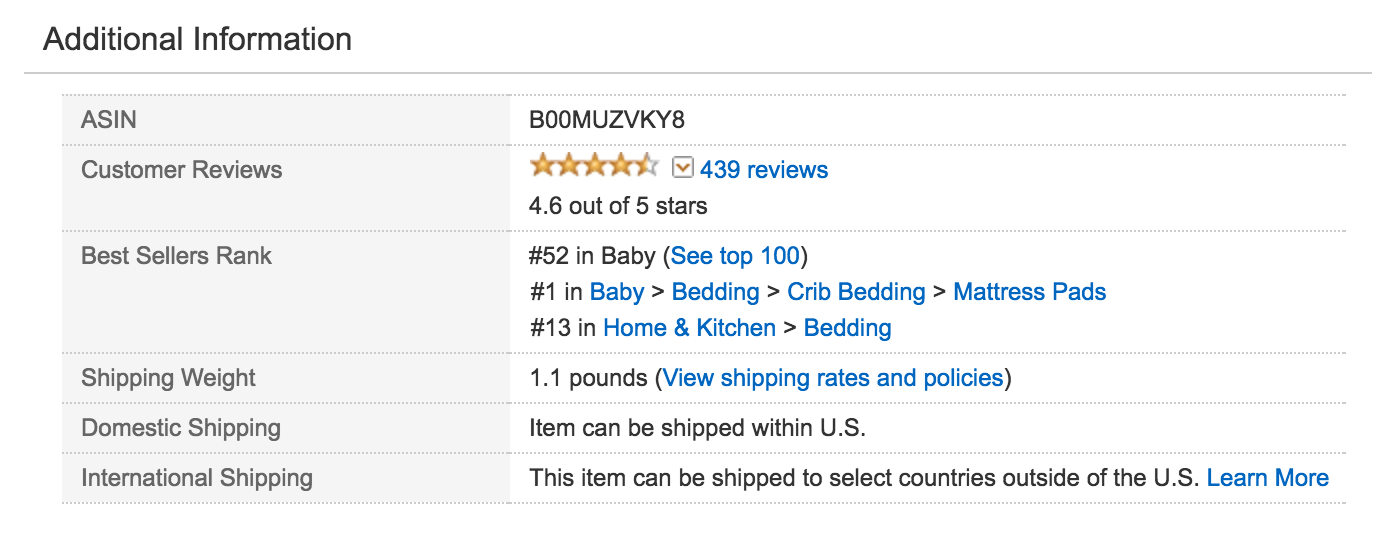1384x534 pixels.
Task: Open the 439 reviews link
Action: (764, 170)
